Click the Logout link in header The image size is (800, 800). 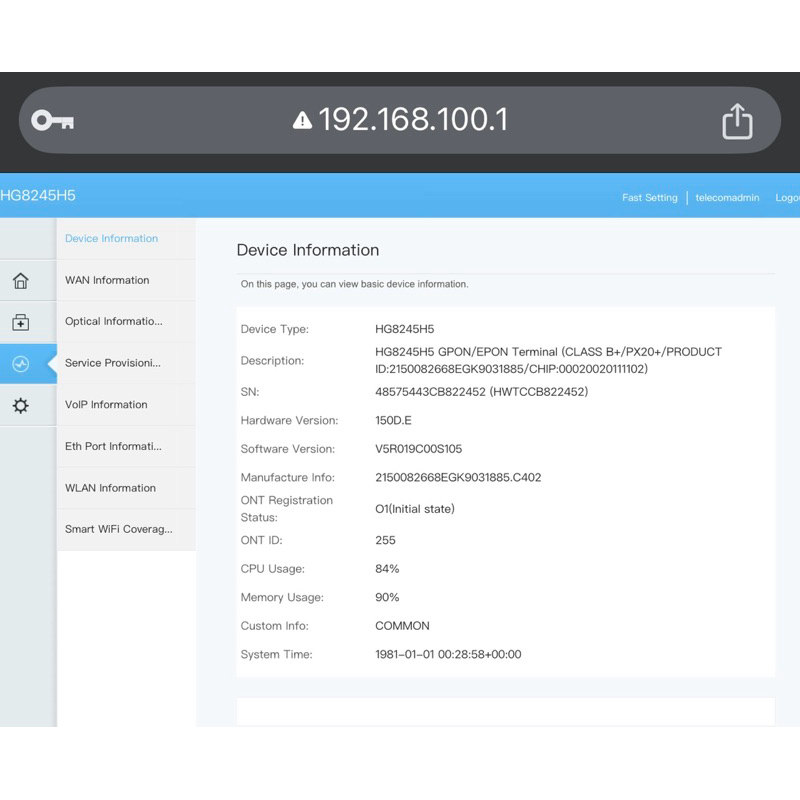point(787,198)
